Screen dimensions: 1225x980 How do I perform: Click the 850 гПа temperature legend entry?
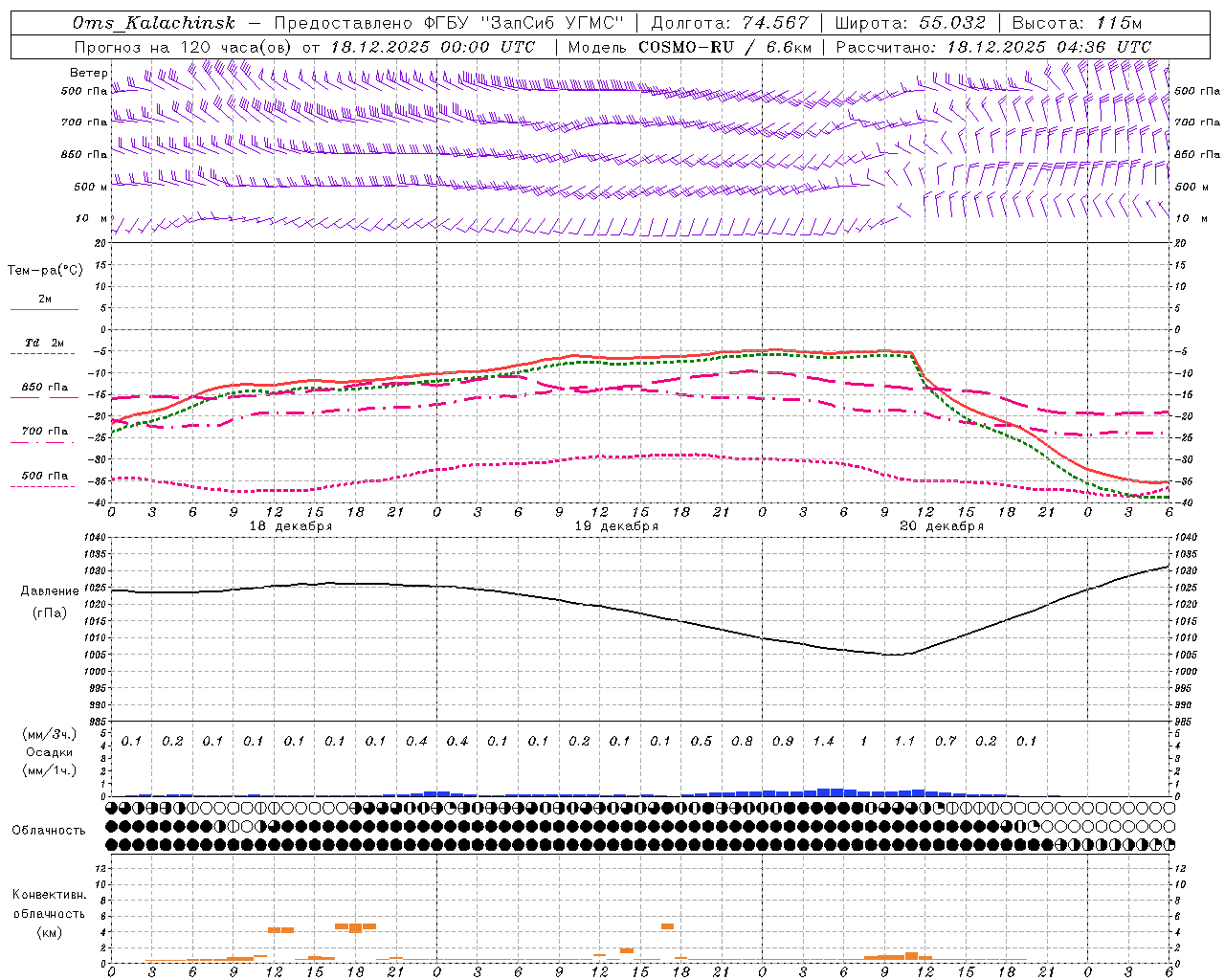(44, 388)
